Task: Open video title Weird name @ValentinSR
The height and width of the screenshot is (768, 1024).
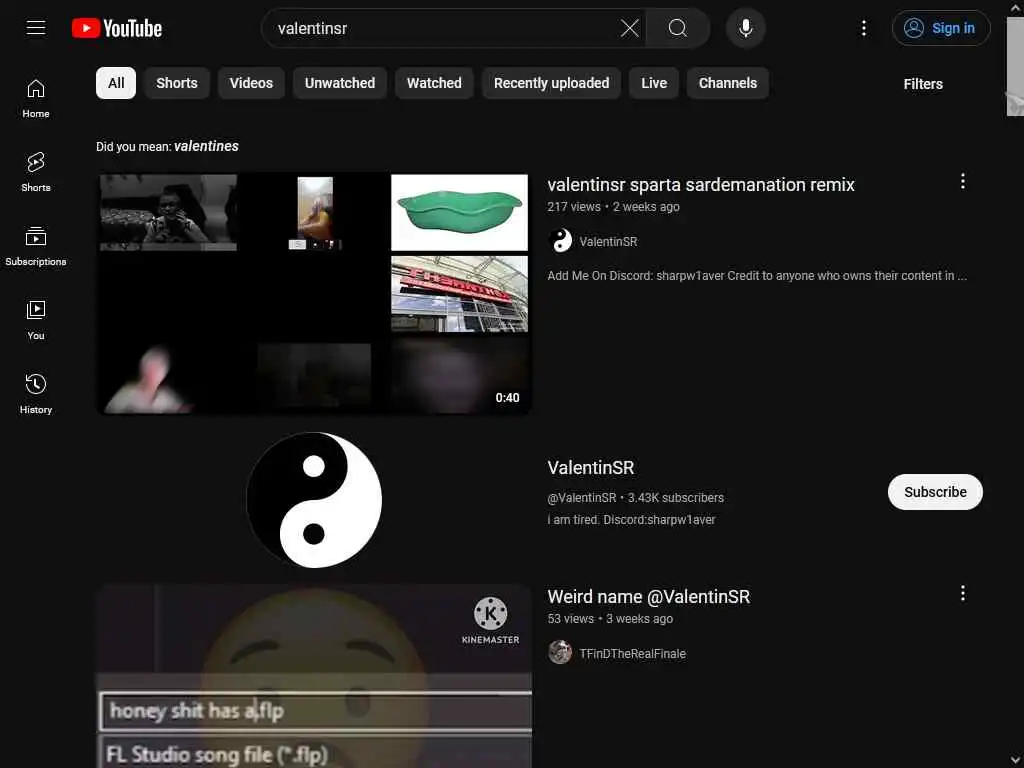Action: click(648, 597)
